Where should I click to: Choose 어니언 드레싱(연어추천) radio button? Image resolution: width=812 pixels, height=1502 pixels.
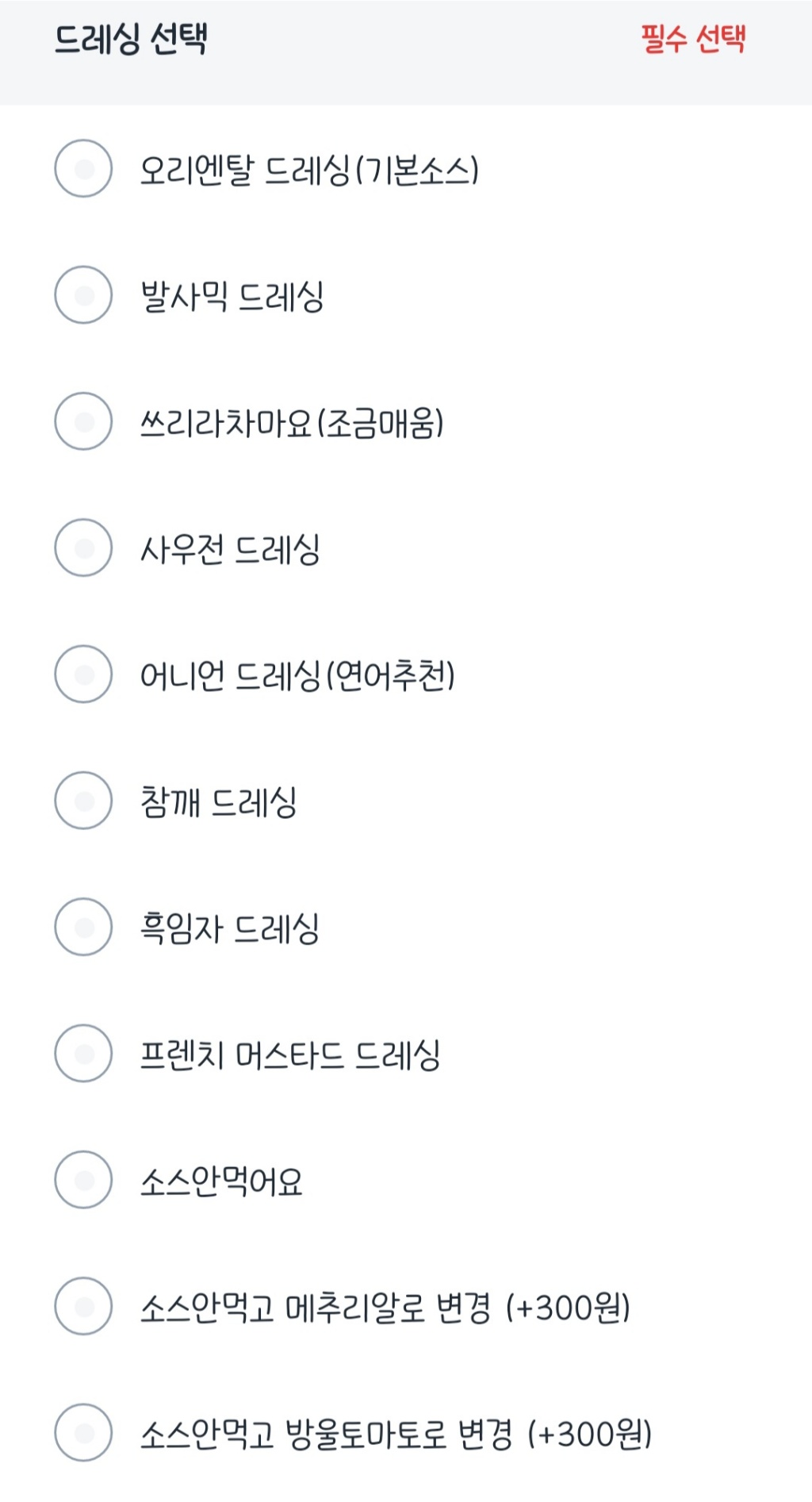click(83, 674)
